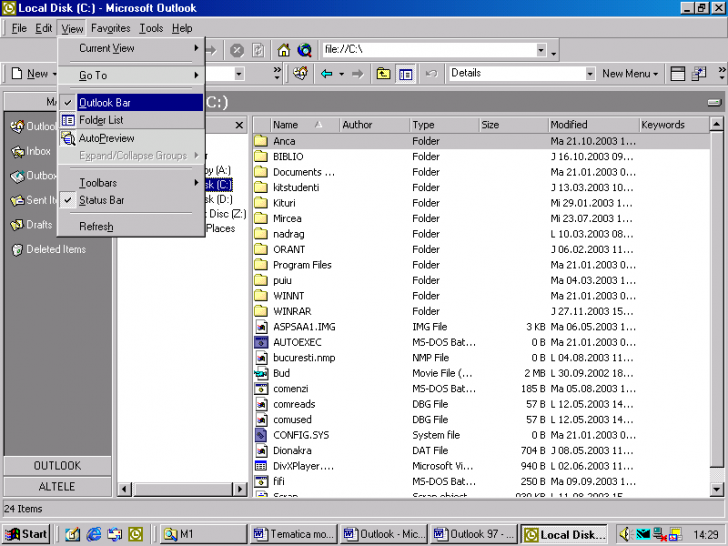Sort by the Type column header
The image size is (728, 546).
tap(444, 125)
